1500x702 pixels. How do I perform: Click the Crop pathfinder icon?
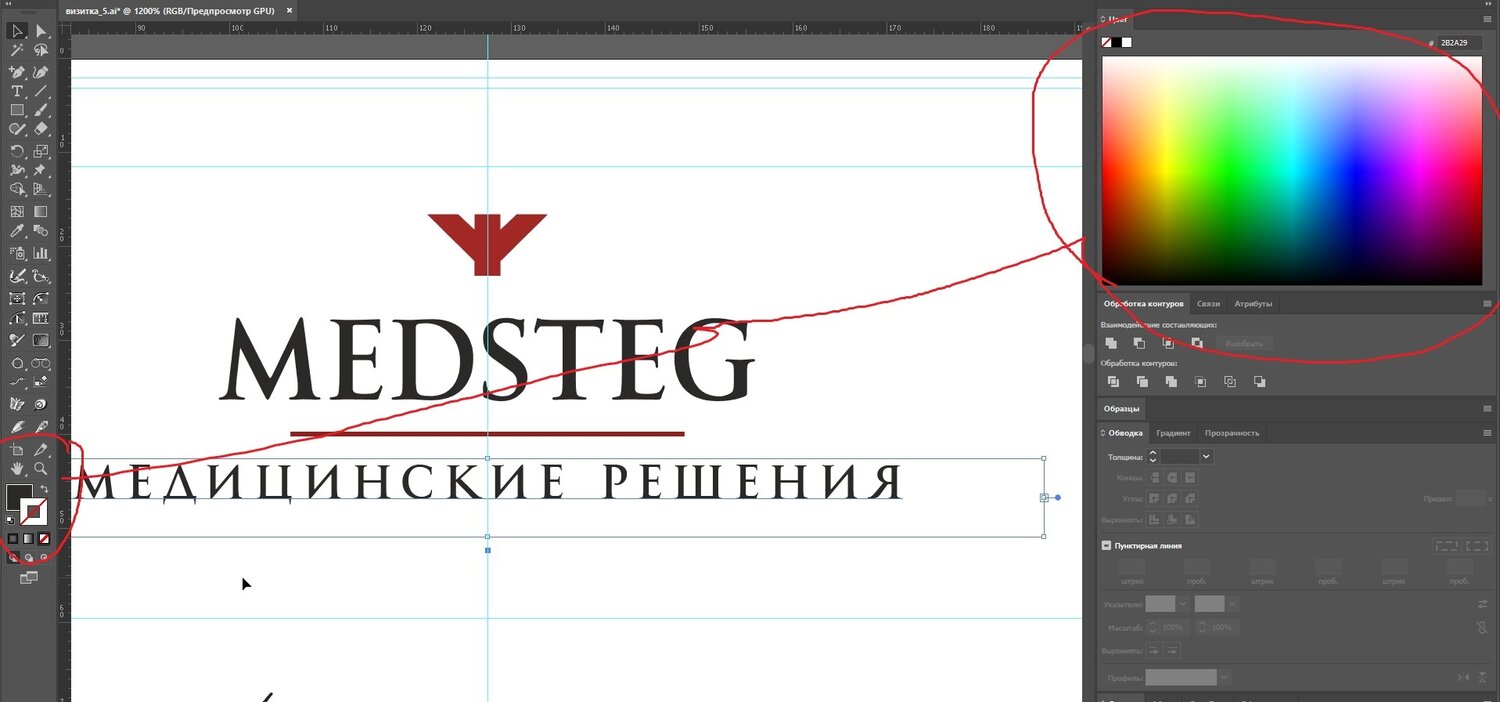(1201, 382)
